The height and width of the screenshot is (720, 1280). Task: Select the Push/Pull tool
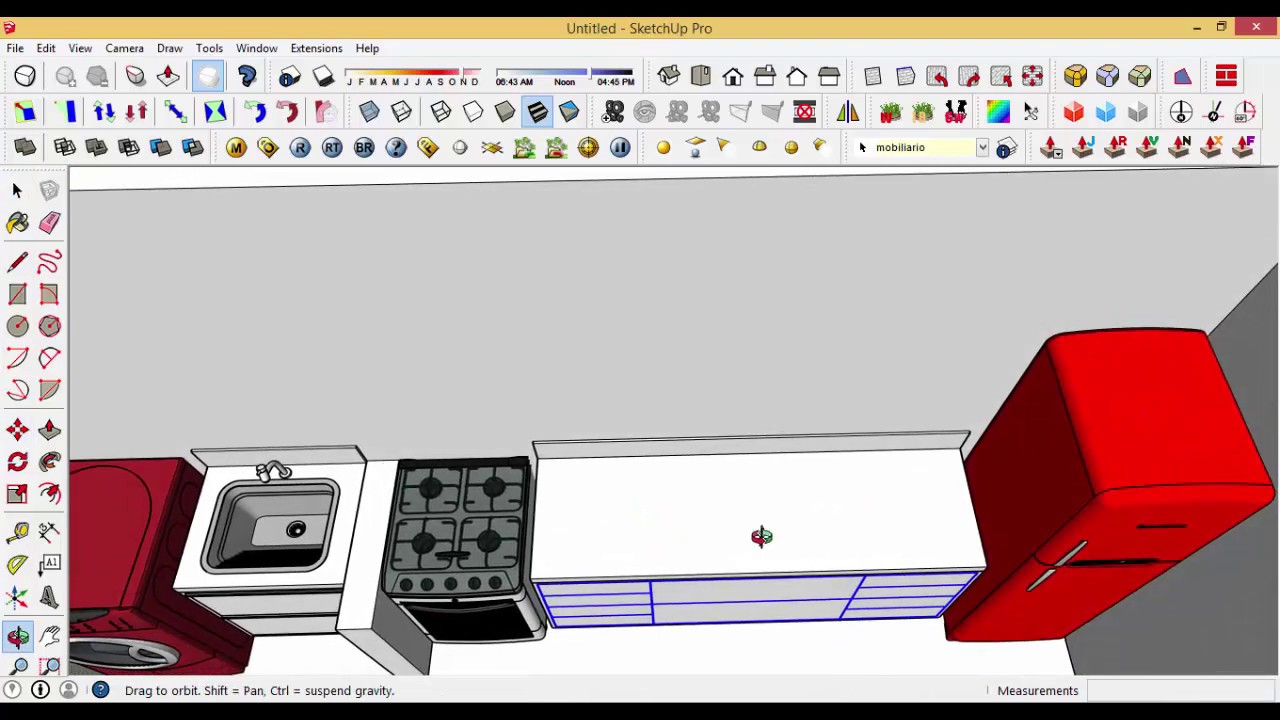pyautogui.click(x=49, y=430)
